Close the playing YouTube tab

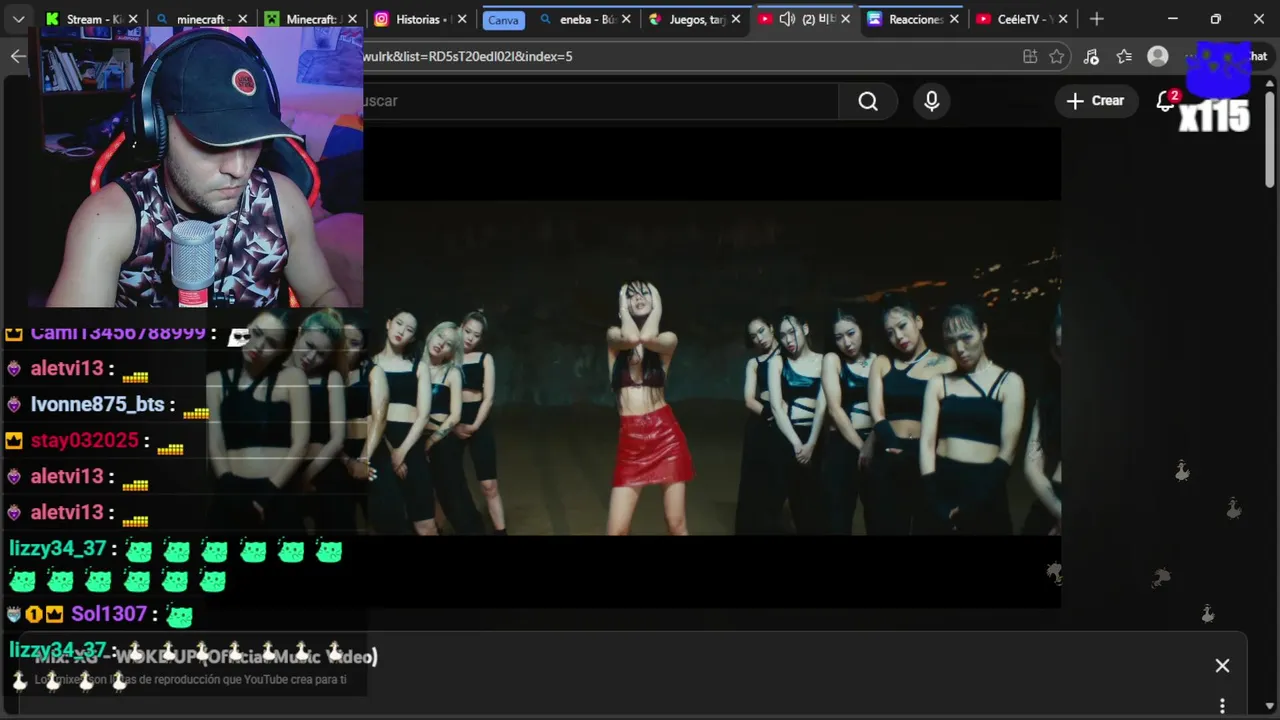845,19
